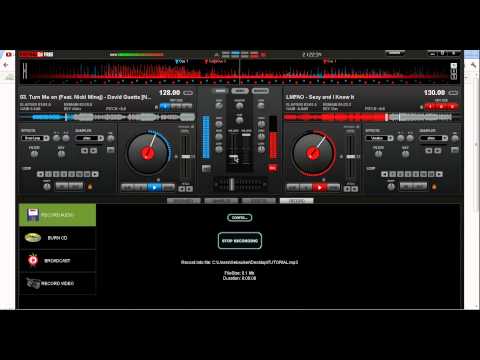Select Burn CD option

[x=58, y=238]
